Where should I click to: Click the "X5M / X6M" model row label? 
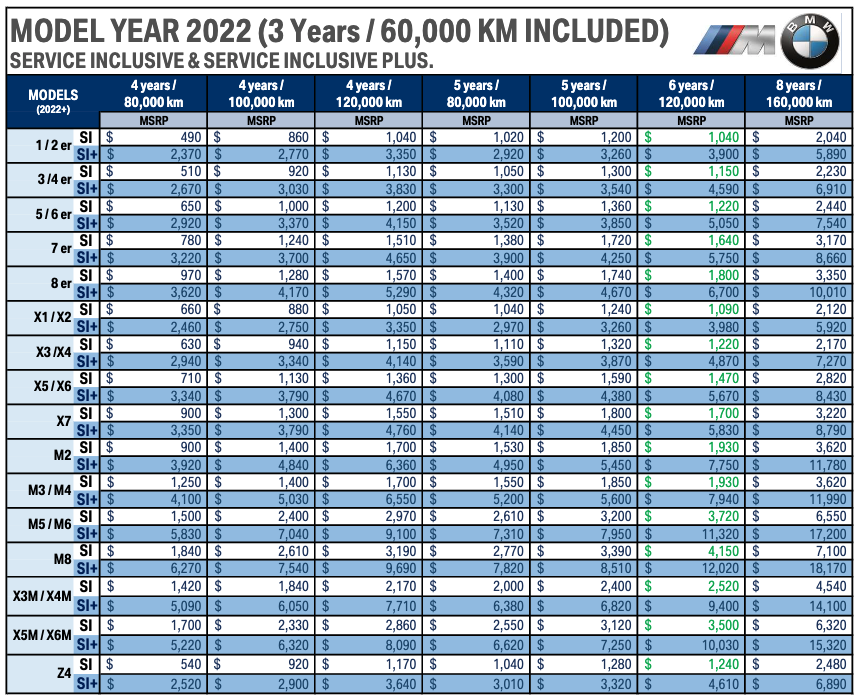[42, 635]
